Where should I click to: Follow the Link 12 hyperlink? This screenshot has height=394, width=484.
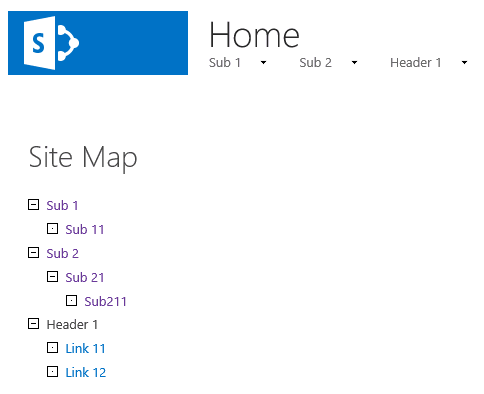[x=86, y=373]
